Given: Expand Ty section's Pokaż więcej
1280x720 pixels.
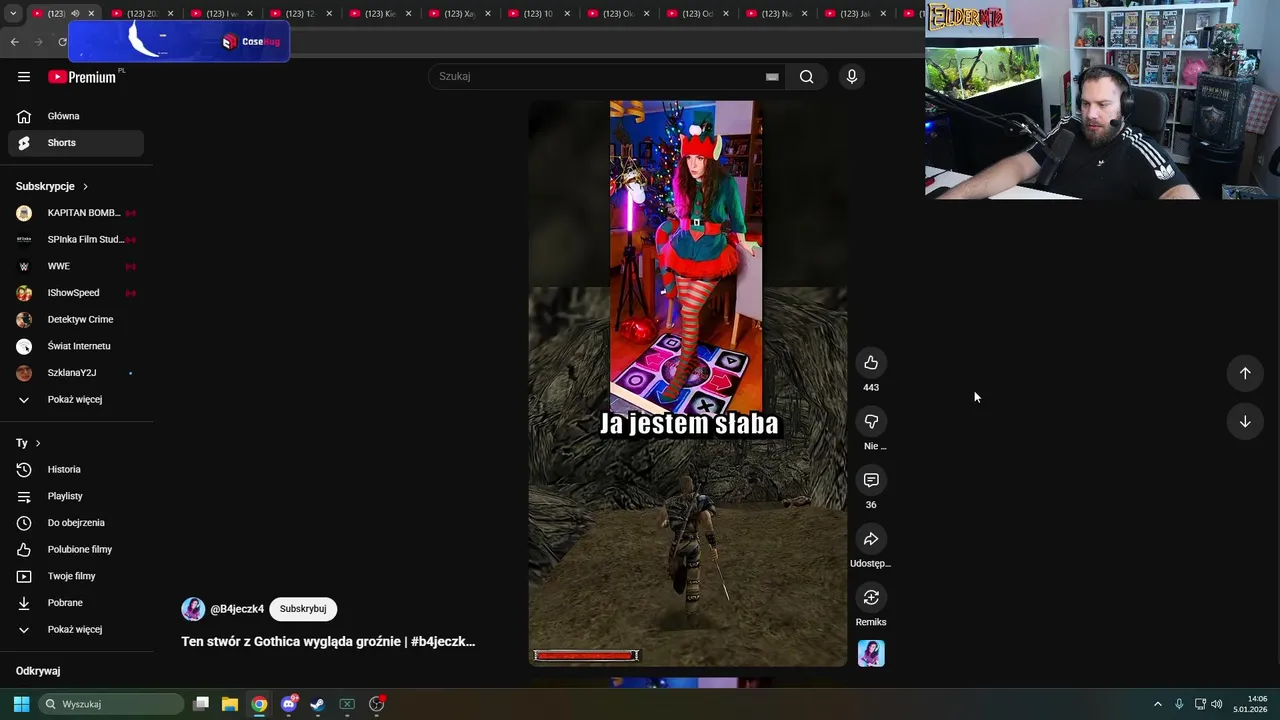Looking at the screenshot, I should [x=76, y=630].
